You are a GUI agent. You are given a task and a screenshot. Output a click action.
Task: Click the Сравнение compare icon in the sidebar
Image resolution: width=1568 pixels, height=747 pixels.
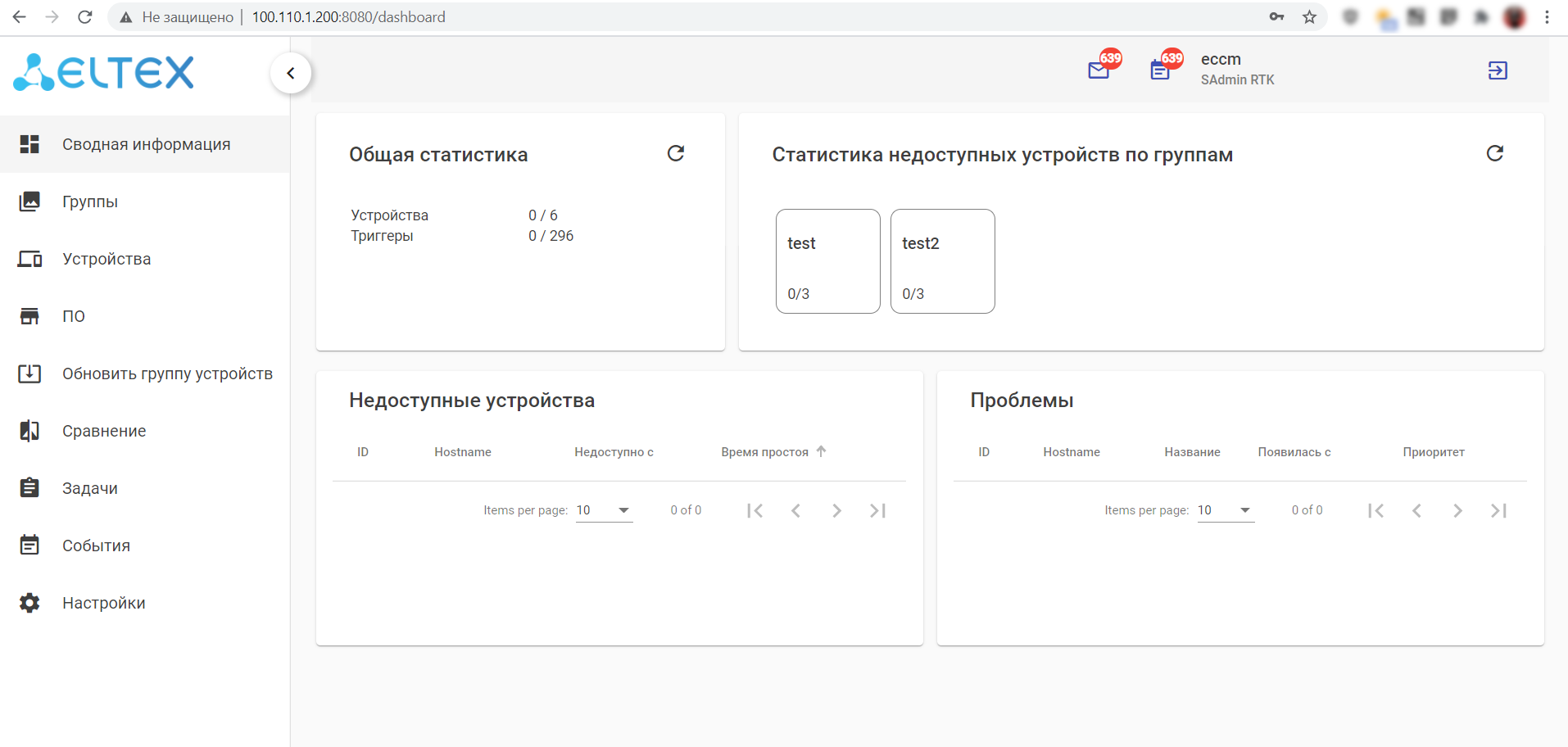click(29, 431)
